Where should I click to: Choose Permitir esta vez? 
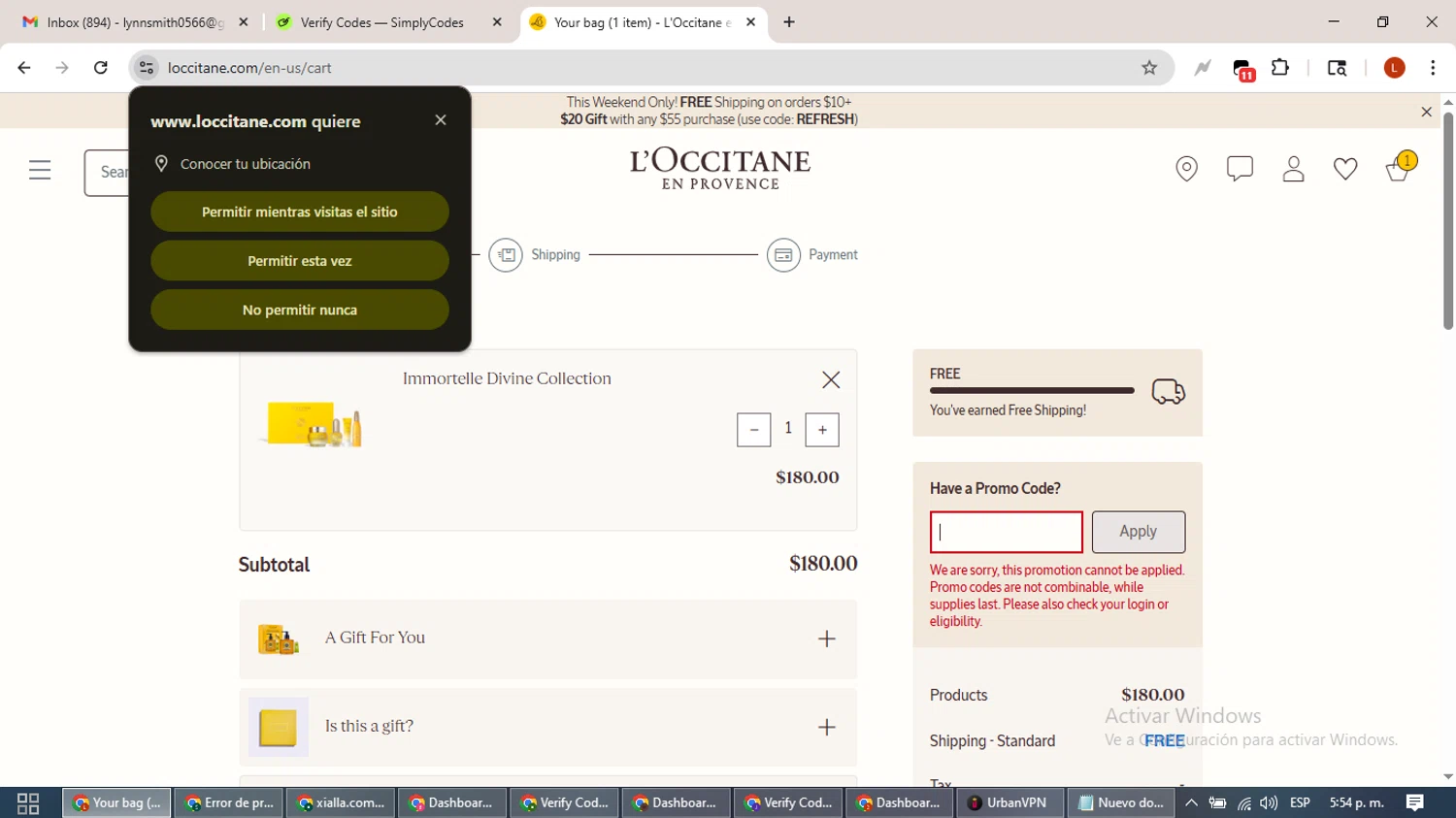point(300,261)
